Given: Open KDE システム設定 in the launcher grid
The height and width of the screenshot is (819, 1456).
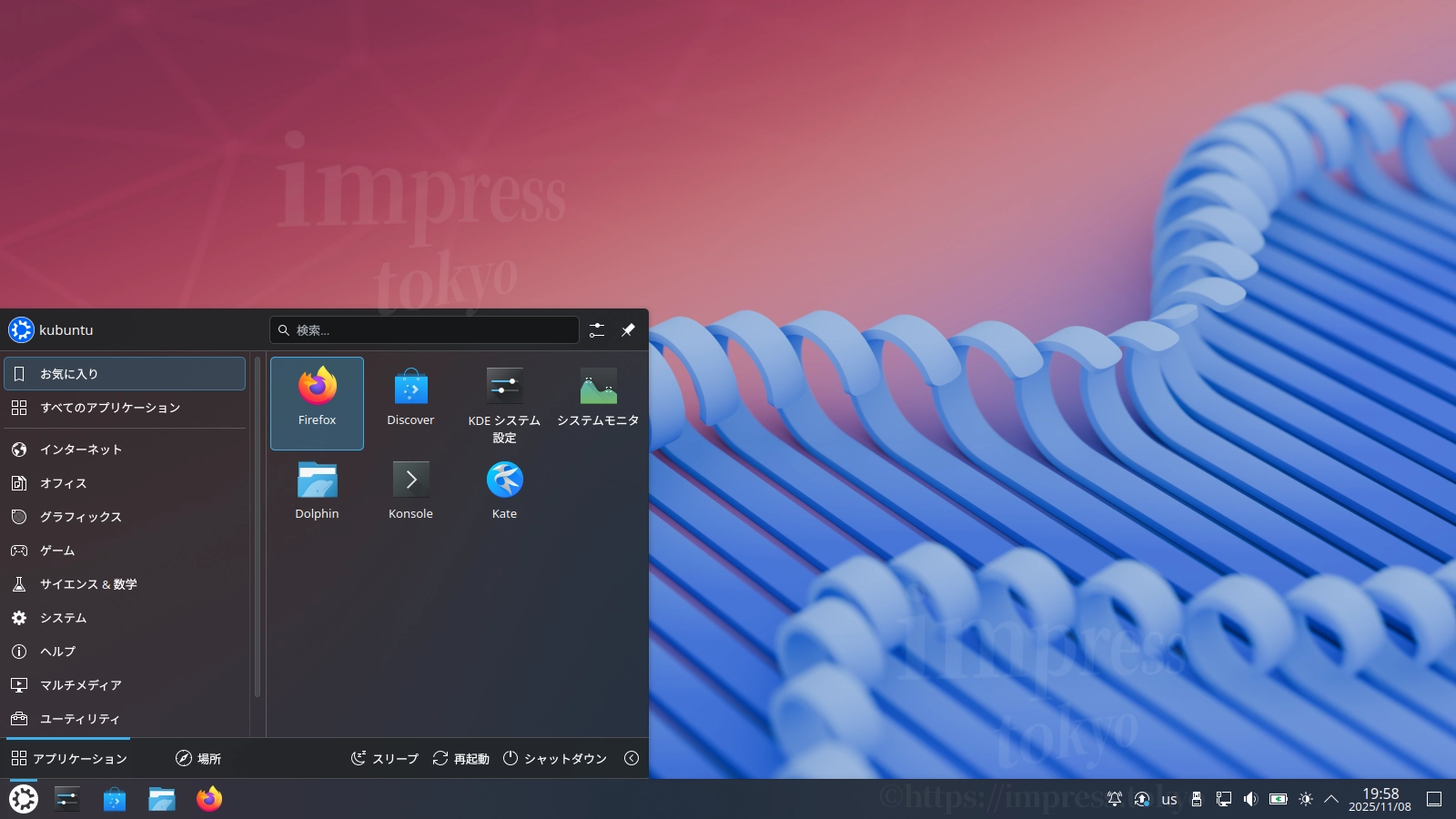Looking at the screenshot, I should [x=504, y=403].
